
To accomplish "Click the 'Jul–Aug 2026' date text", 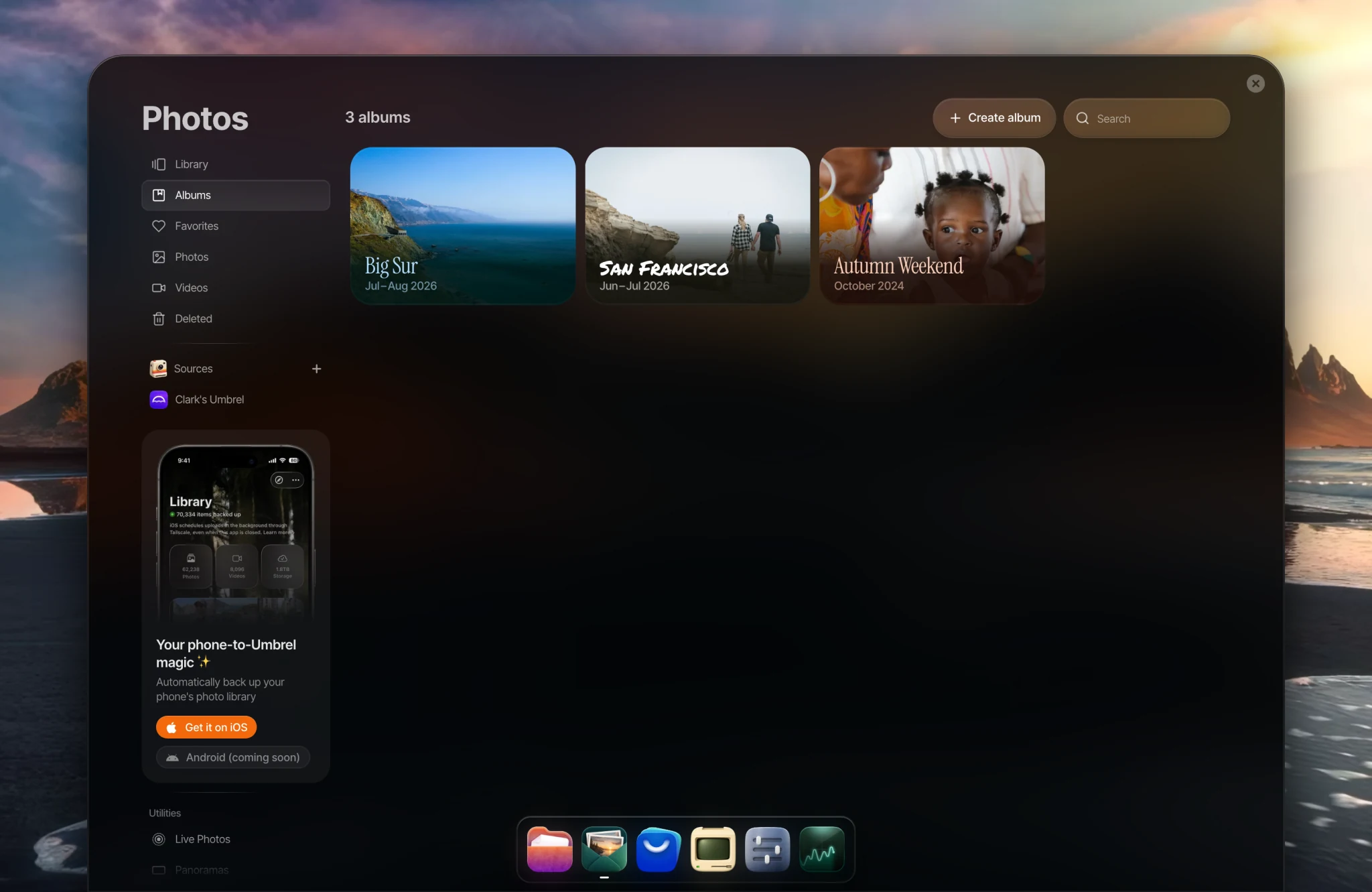I will click(x=401, y=285).
